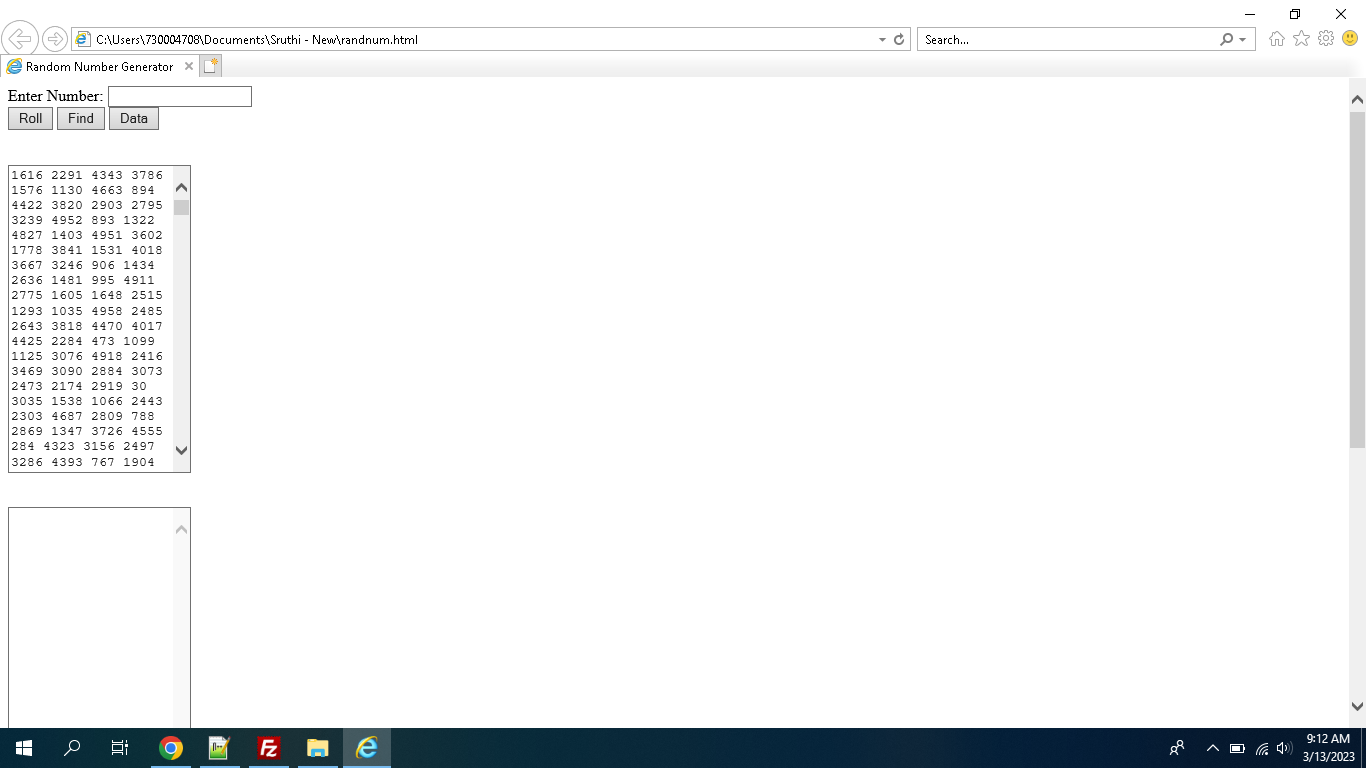The image size is (1366, 768).
Task: Click the Enter Number input field
Action: [179, 96]
